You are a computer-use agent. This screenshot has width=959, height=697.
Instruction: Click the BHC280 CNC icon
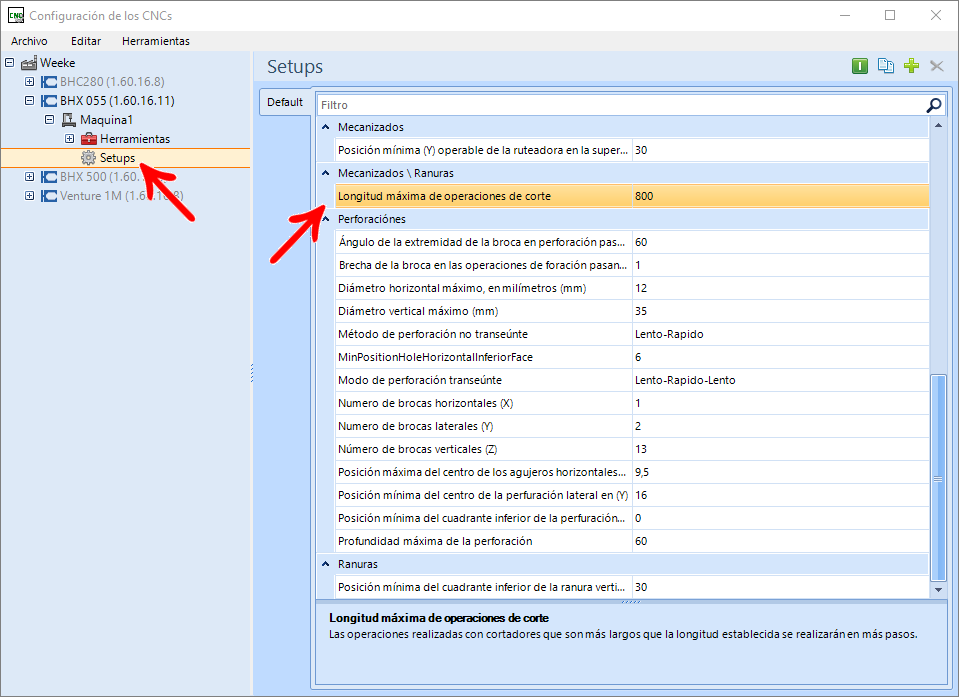[x=49, y=82]
